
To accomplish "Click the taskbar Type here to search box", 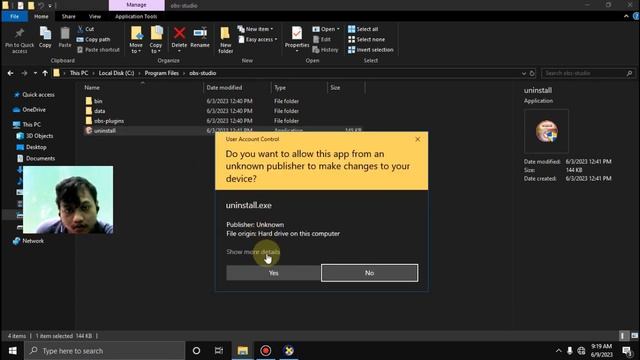I will click(104, 351).
